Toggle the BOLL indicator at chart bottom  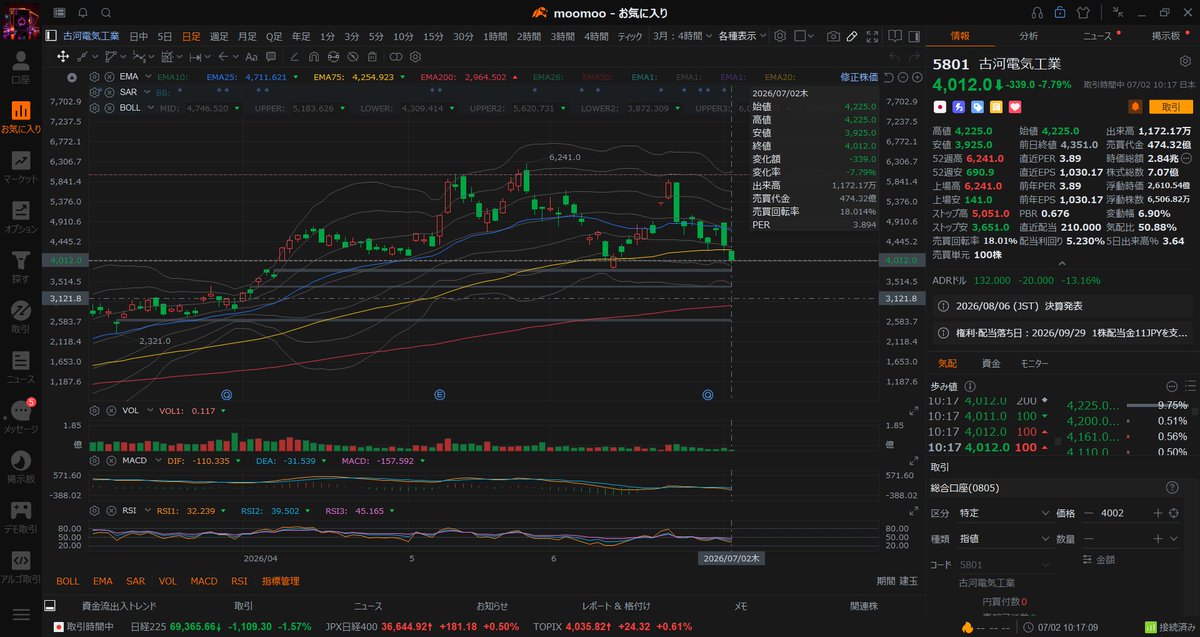coord(67,581)
